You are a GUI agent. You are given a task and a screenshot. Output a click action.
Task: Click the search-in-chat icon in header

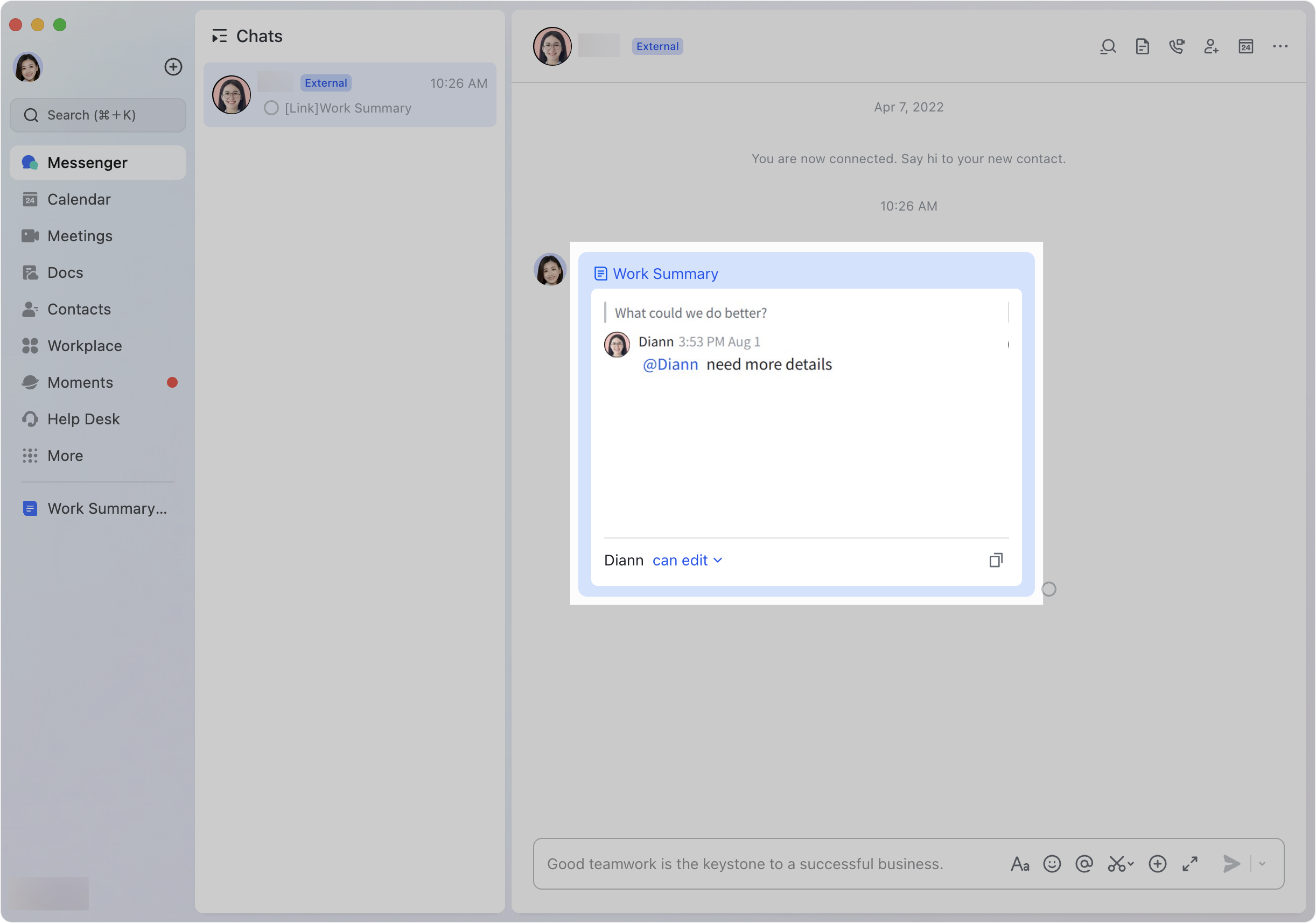[1108, 46]
